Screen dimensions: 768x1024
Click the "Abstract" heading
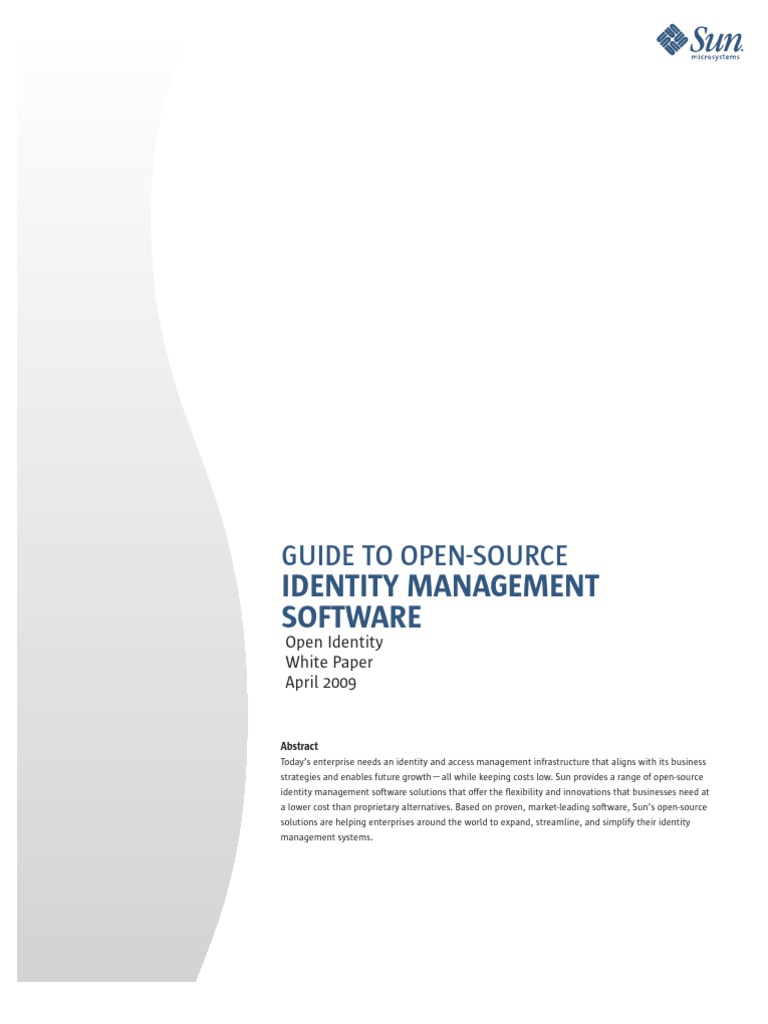299,746
